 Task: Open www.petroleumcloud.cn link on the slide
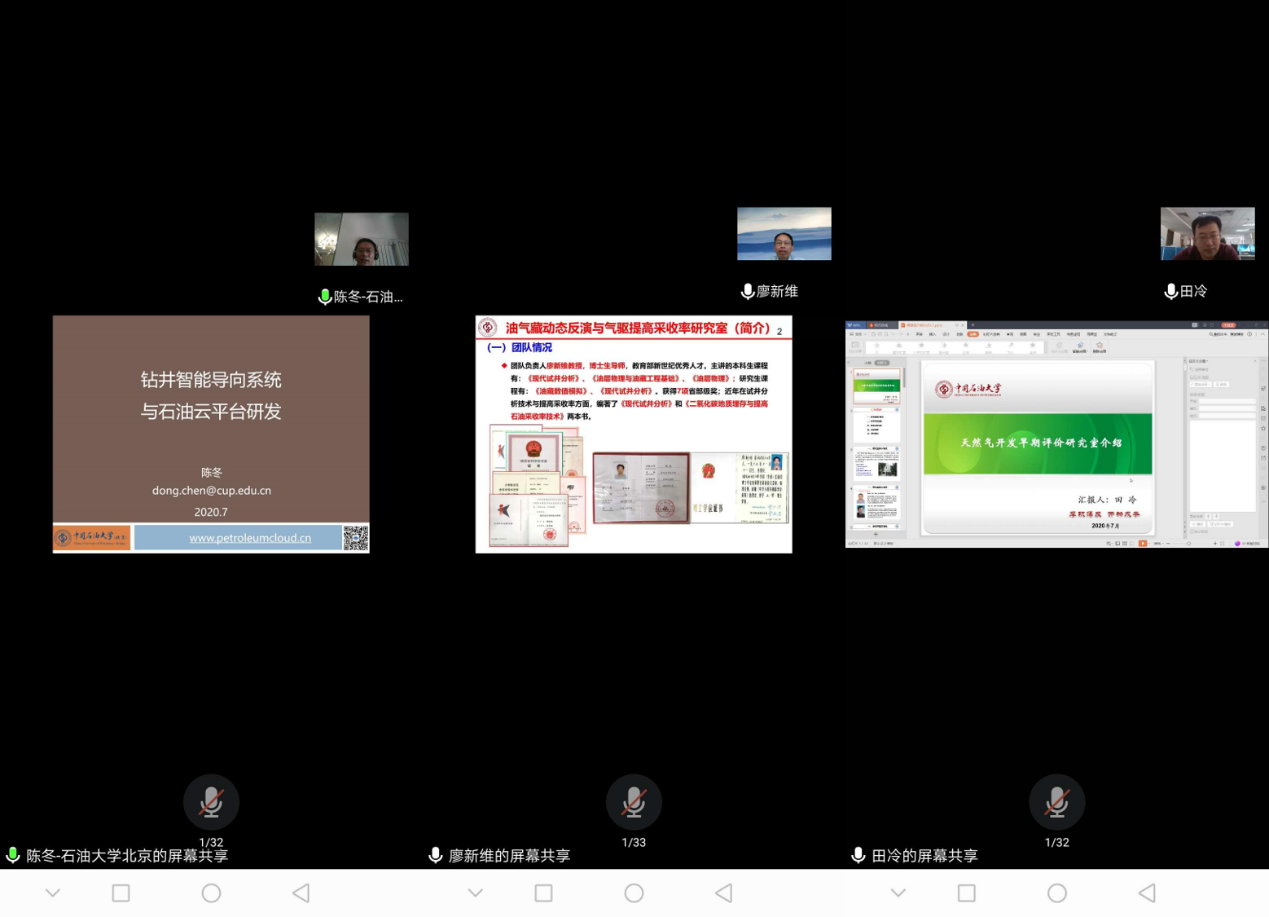(250, 538)
